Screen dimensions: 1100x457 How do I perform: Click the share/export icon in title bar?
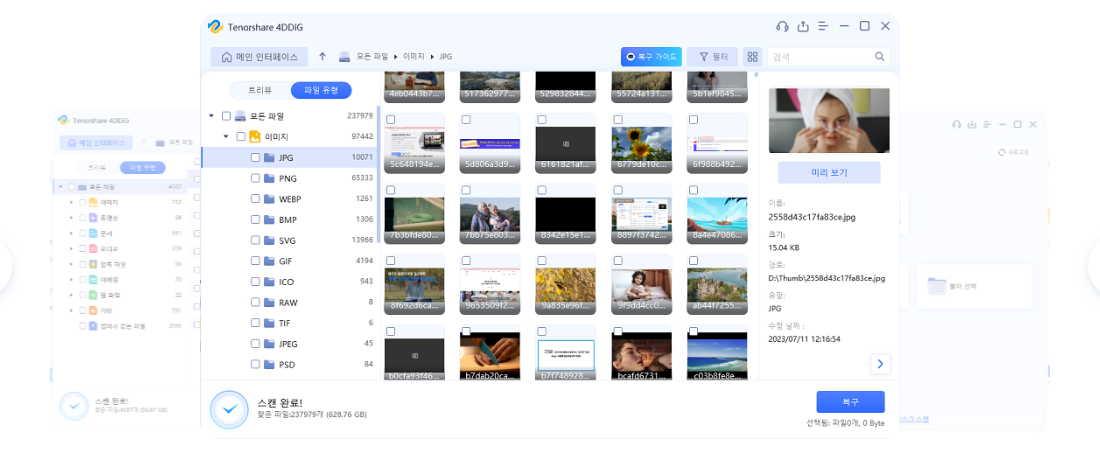[803, 27]
